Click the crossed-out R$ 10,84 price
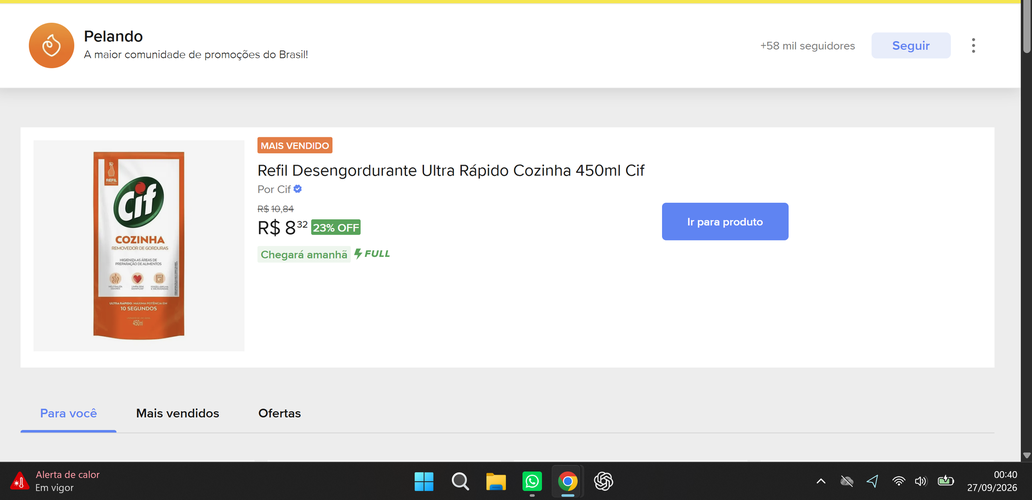1032x500 pixels. pos(275,209)
